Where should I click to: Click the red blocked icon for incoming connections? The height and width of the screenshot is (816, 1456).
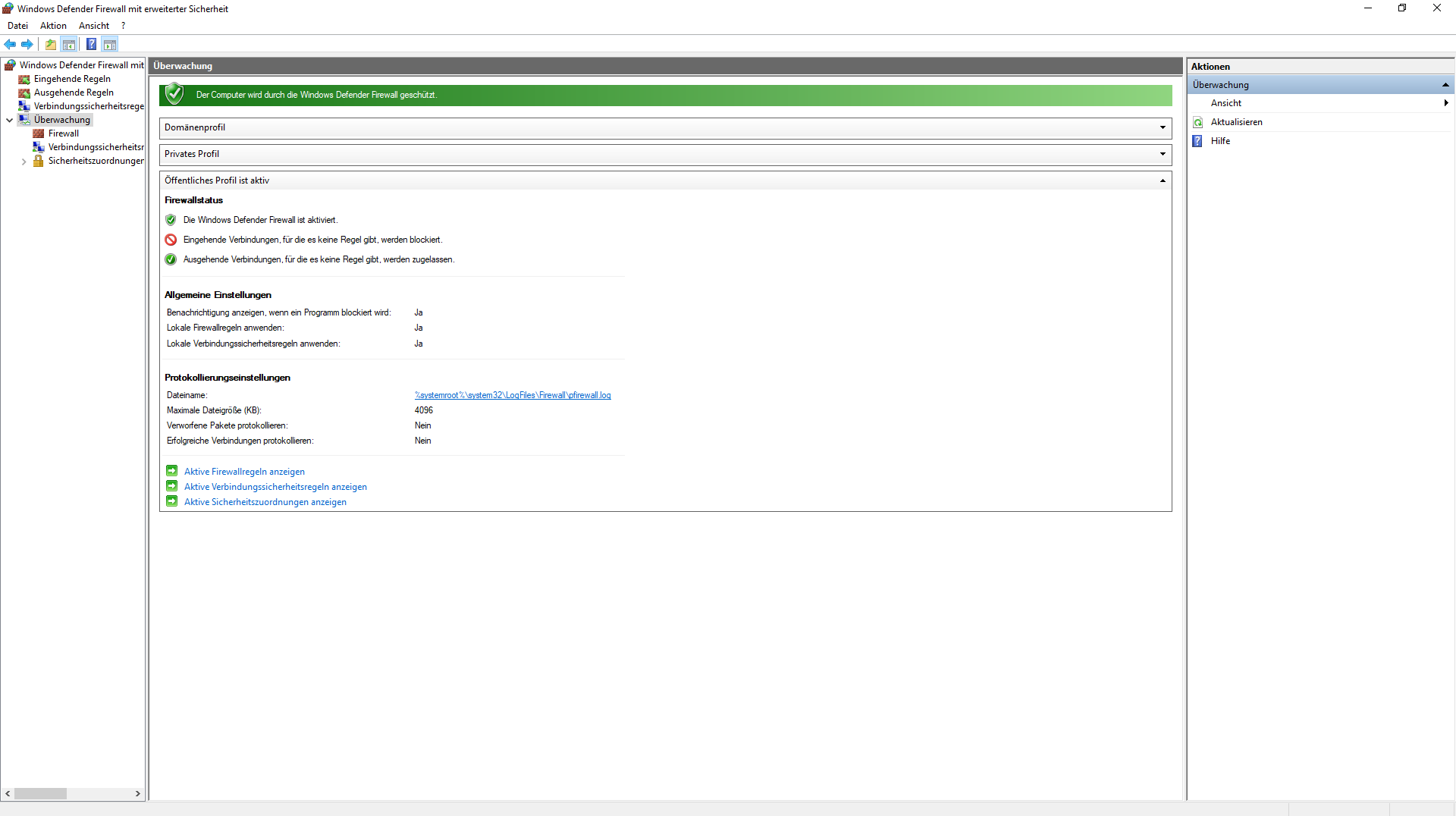click(171, 240)
